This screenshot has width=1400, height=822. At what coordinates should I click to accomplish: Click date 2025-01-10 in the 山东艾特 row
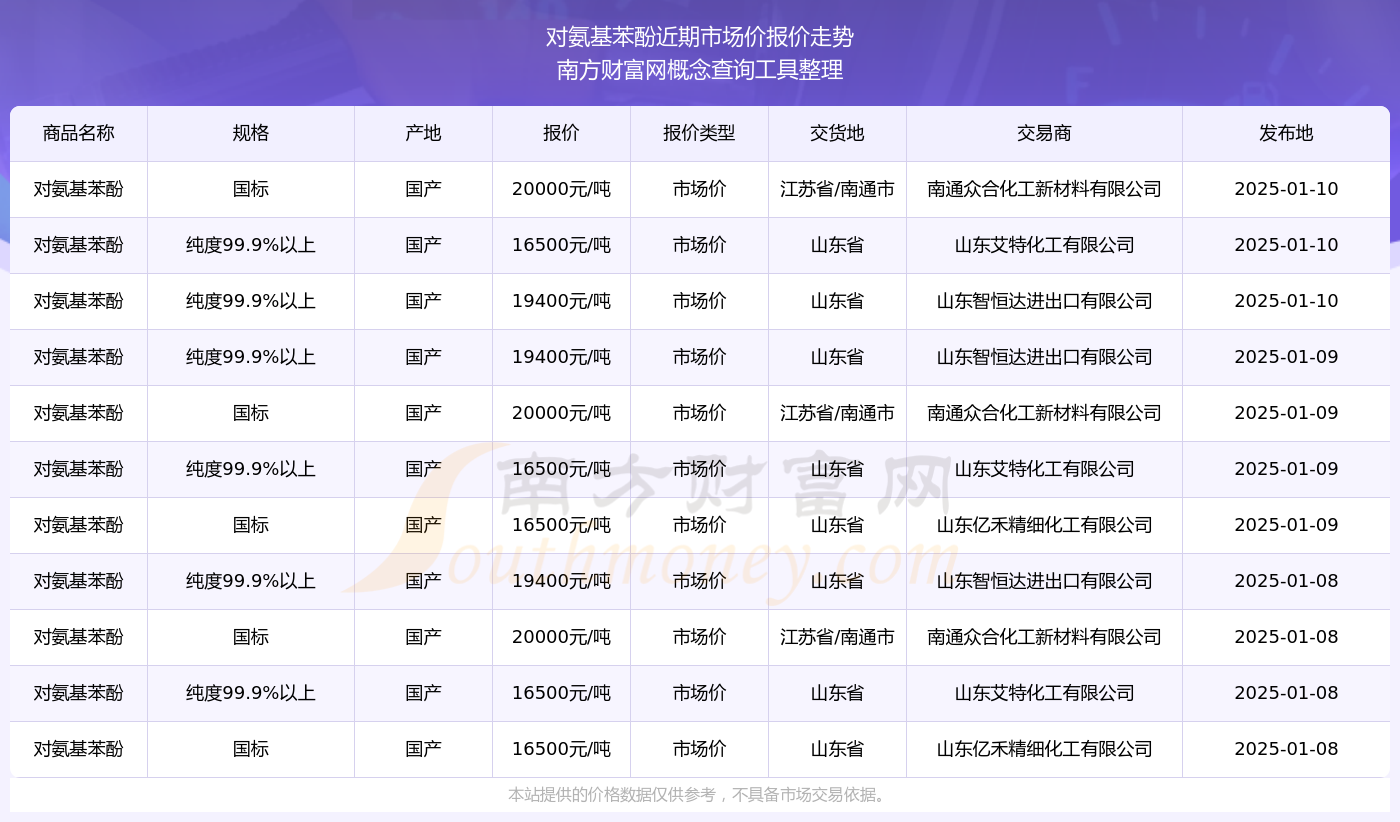[1286, 245]
